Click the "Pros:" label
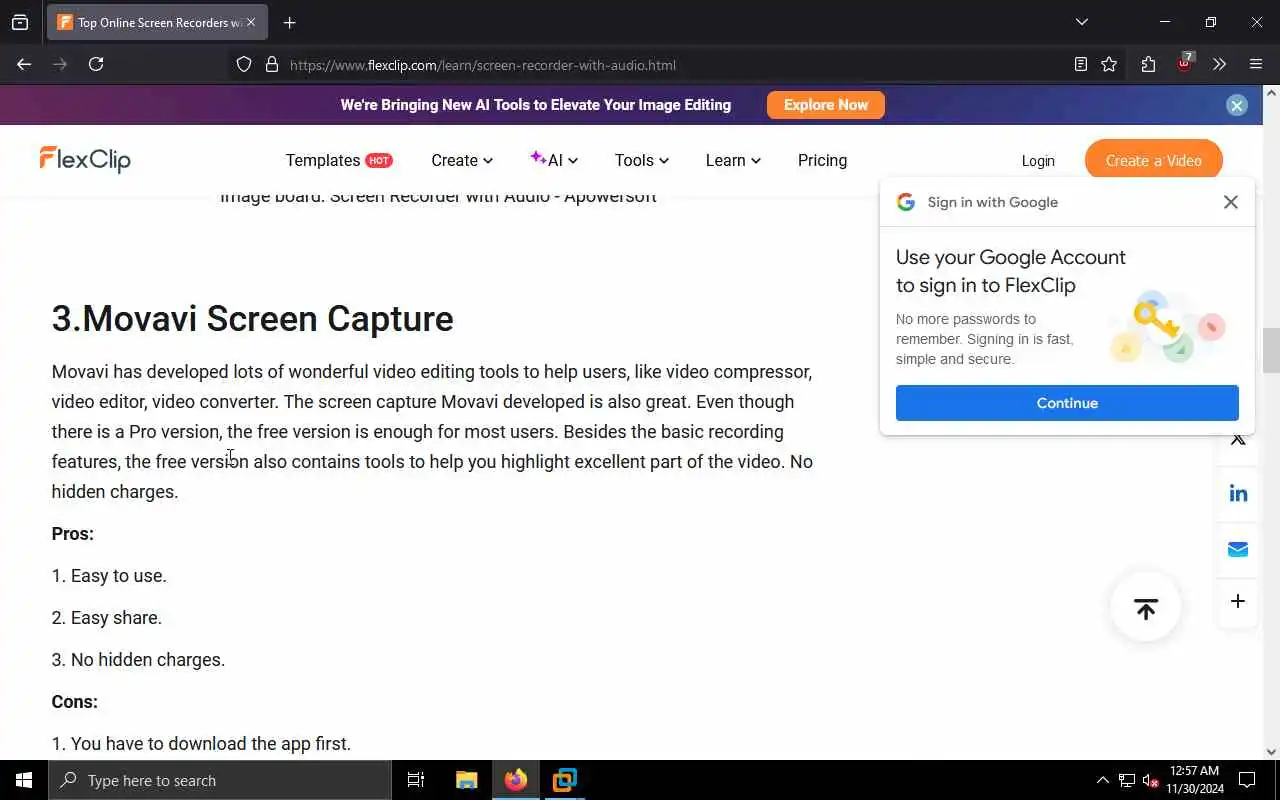This screenshot has height=800, width=1280. (73, 534)
